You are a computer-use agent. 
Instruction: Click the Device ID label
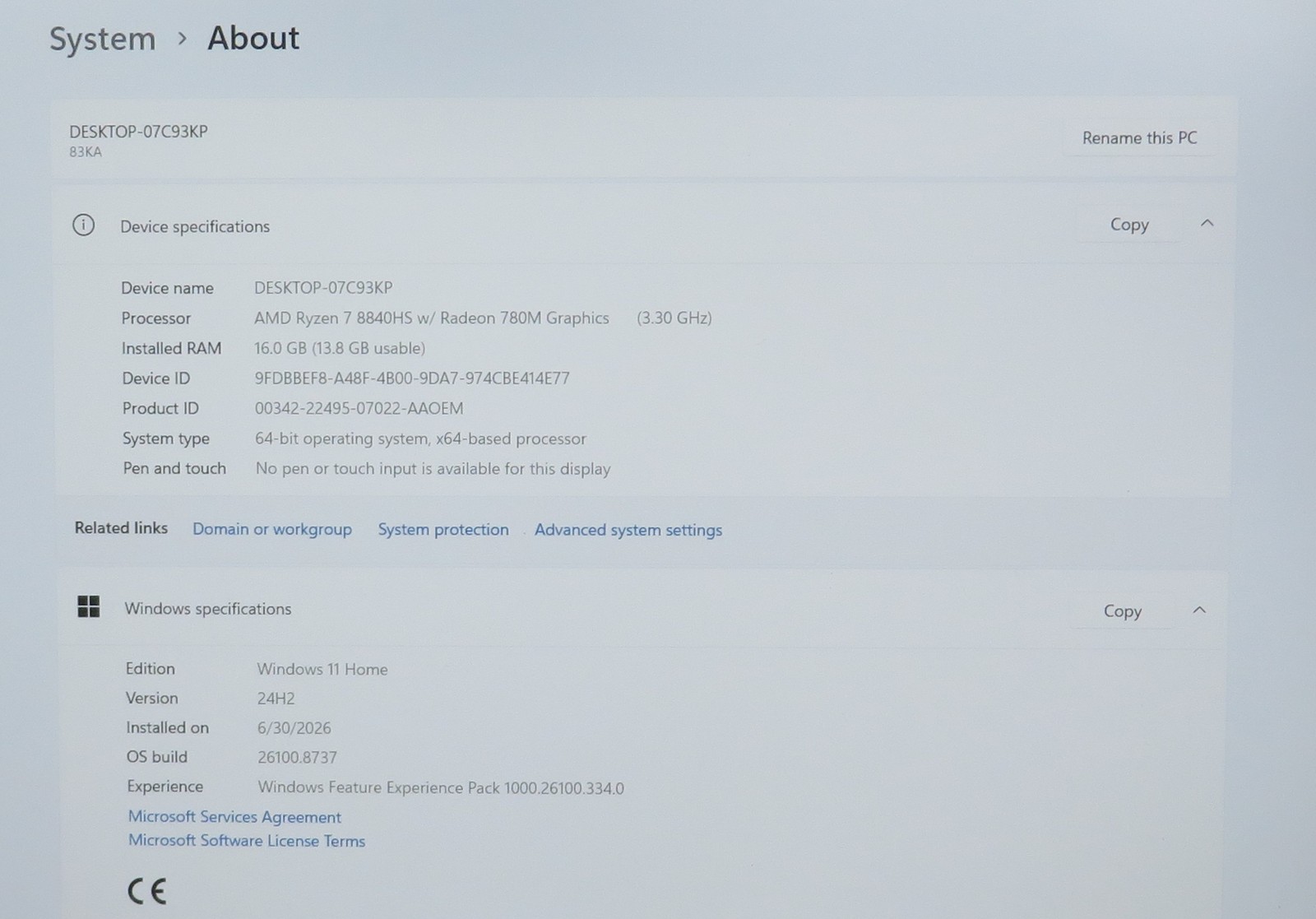(156, 378)
